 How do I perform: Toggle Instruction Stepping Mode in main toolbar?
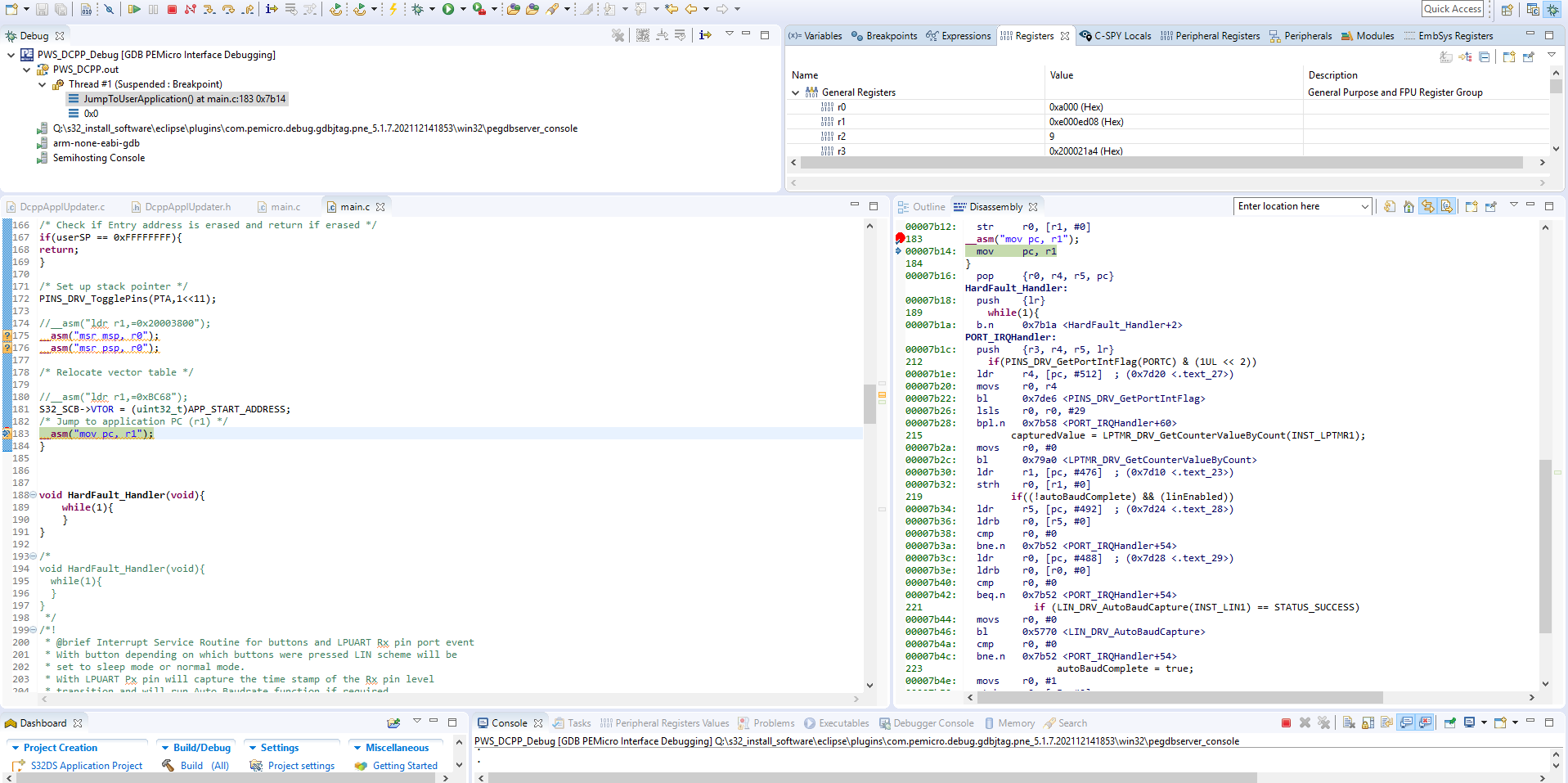pos(272,9)
